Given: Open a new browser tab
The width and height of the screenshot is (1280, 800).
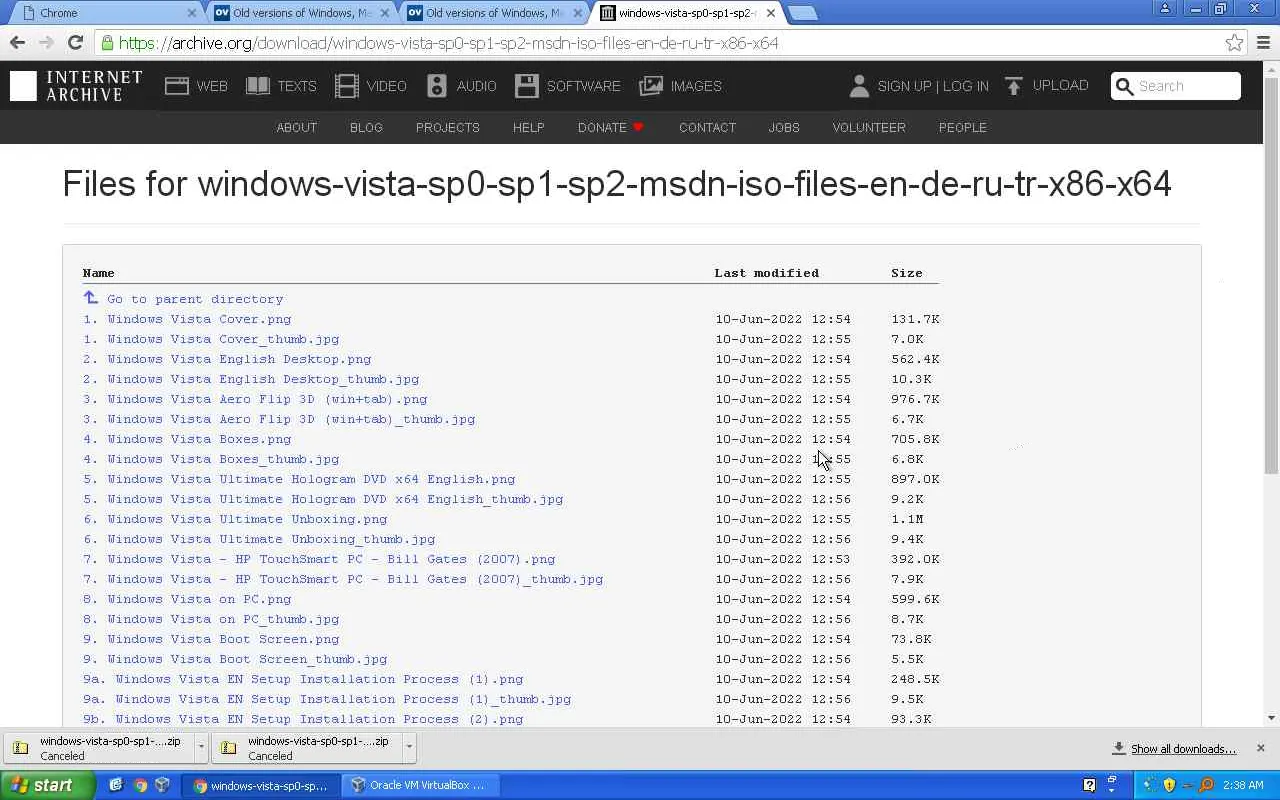Looking at the screenshot, I should pos(802,13).
